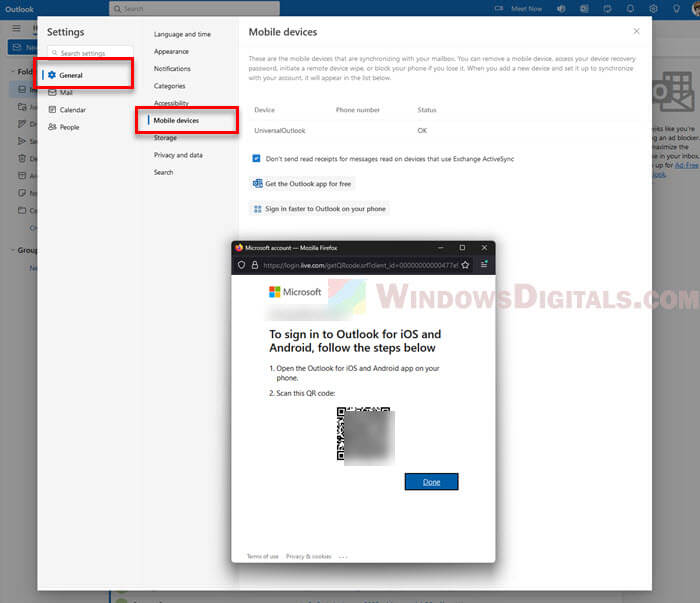The height and width of the screenshot is (603, 700).
Task: Click Sign in faster to Outlook on your phone
Action: tap(319, 209)
